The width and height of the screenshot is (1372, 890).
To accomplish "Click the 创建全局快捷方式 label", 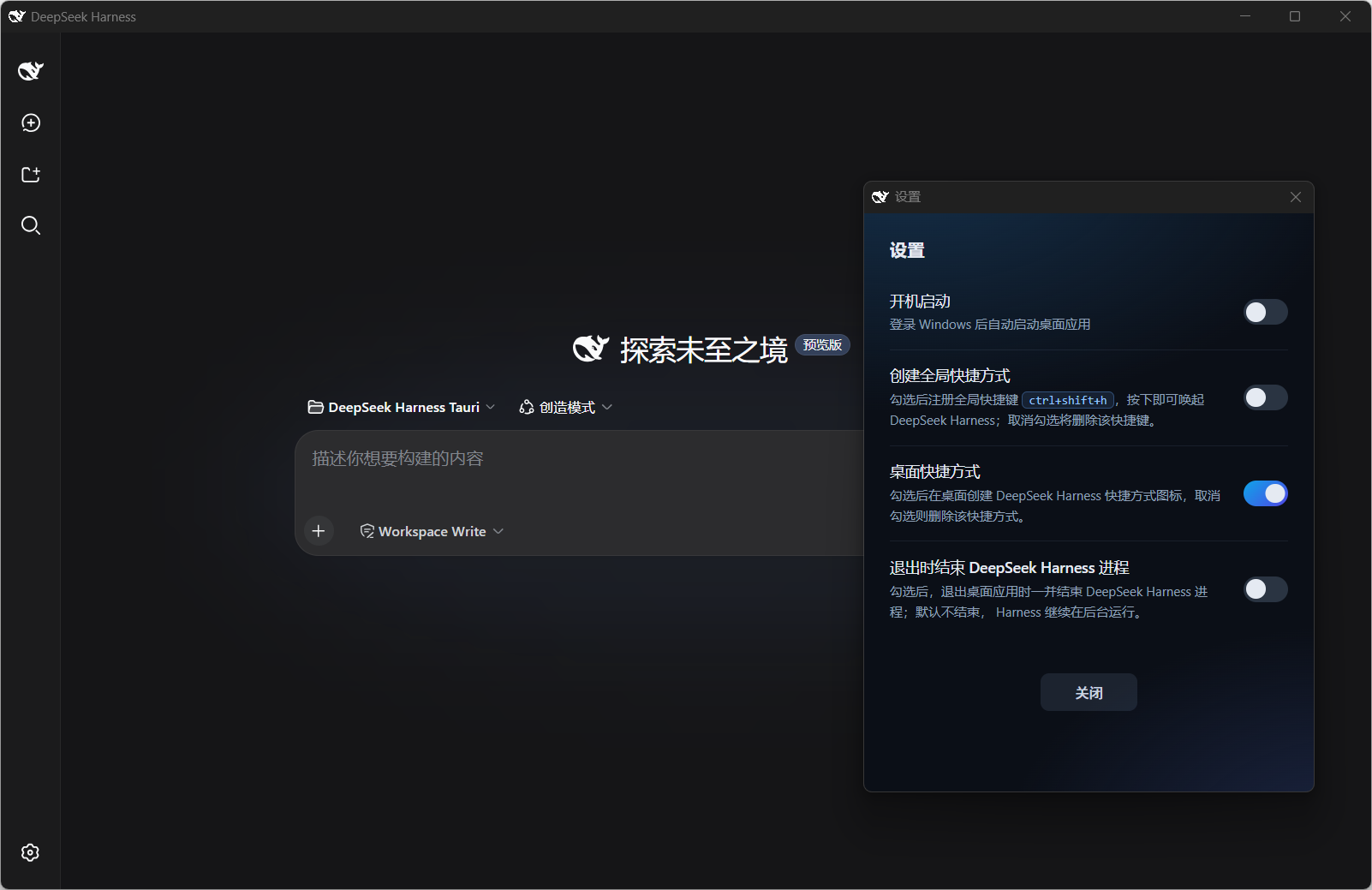I will pos(950,376).
